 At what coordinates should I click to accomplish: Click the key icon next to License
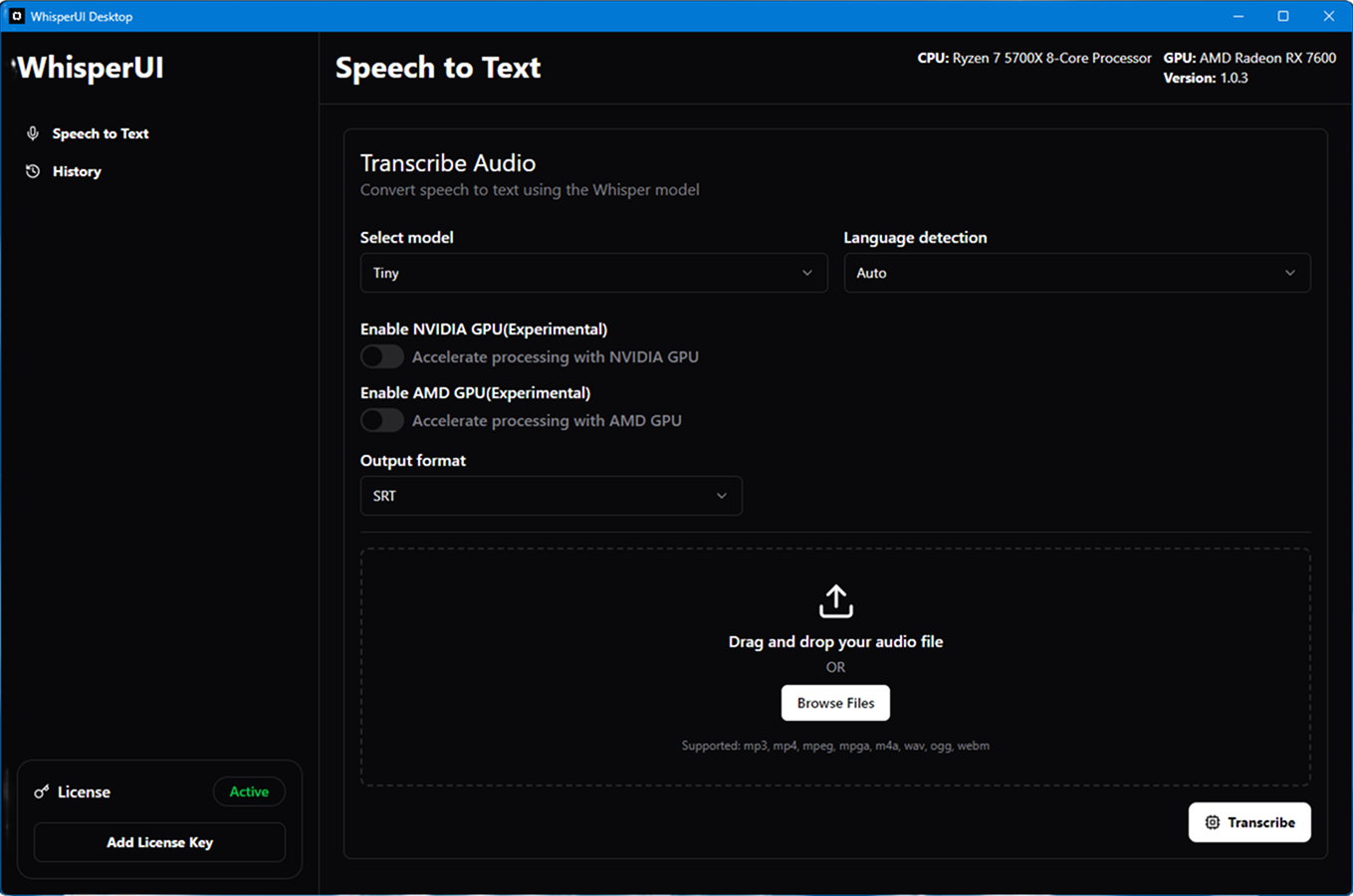tap(42, 792)
